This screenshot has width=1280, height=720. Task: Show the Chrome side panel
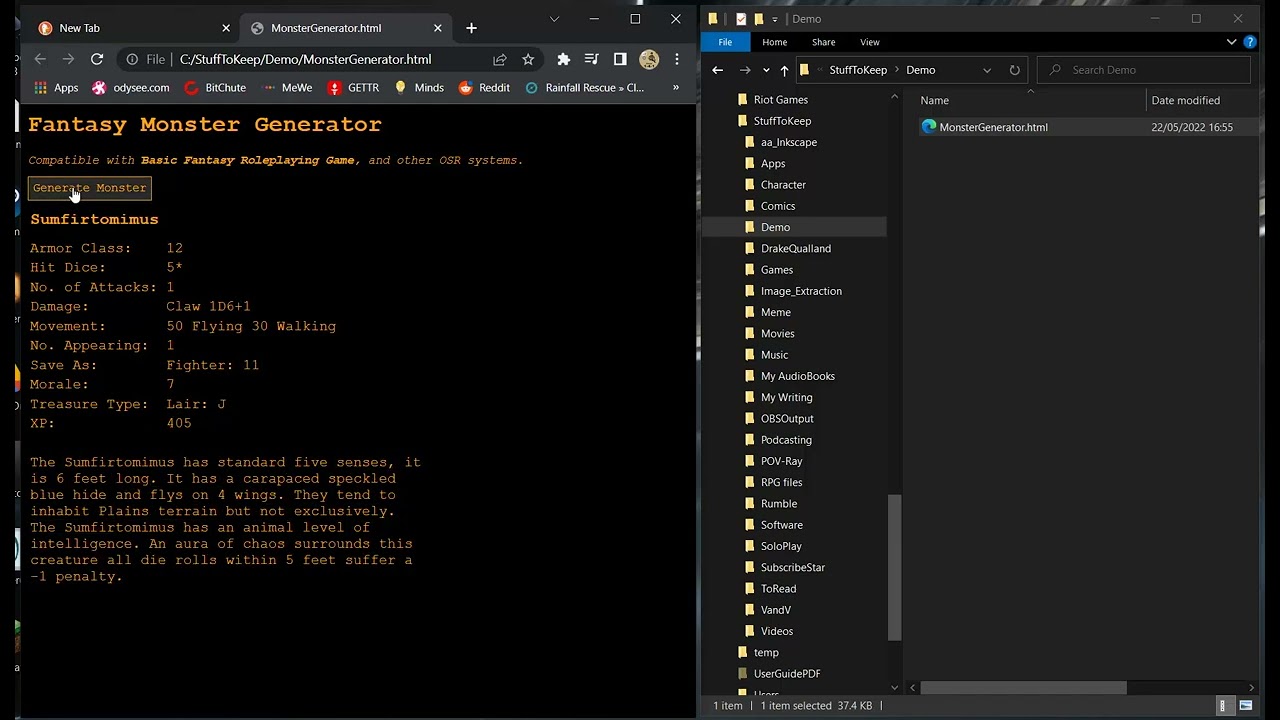(x=620, y=59)
